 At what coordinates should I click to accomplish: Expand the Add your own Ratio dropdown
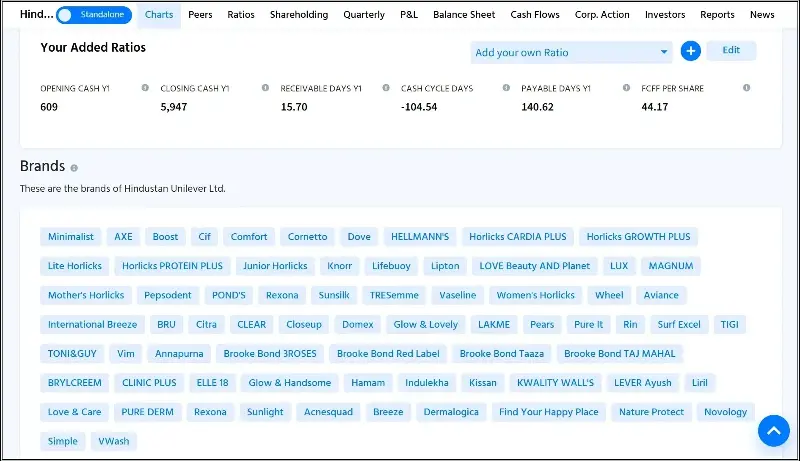tap(571, 53)
